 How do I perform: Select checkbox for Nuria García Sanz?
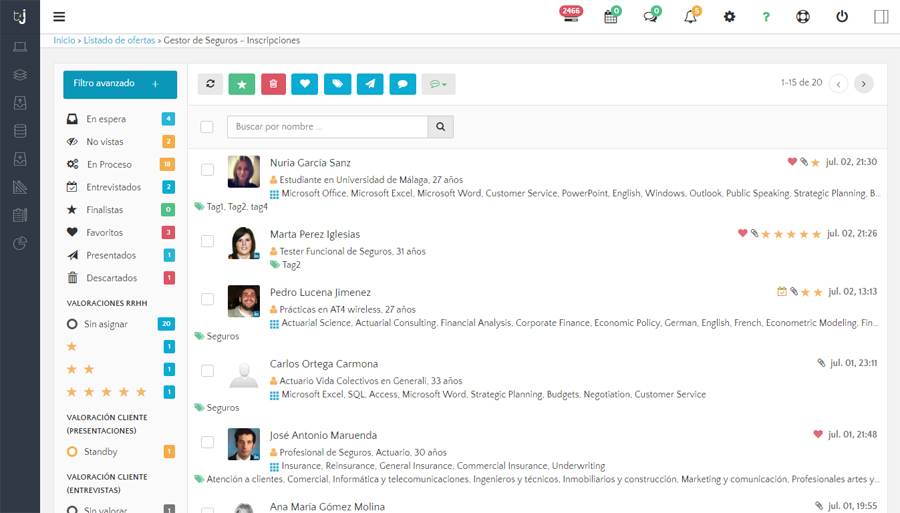[x=207, y=170]
